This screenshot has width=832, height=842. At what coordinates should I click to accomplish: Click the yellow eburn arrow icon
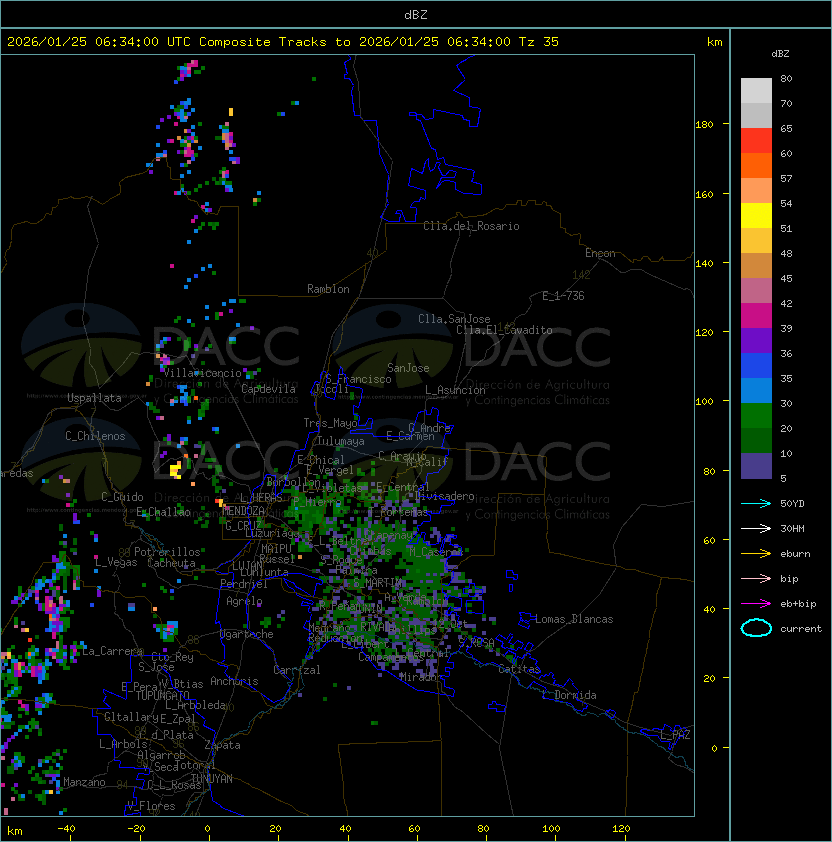756,553
